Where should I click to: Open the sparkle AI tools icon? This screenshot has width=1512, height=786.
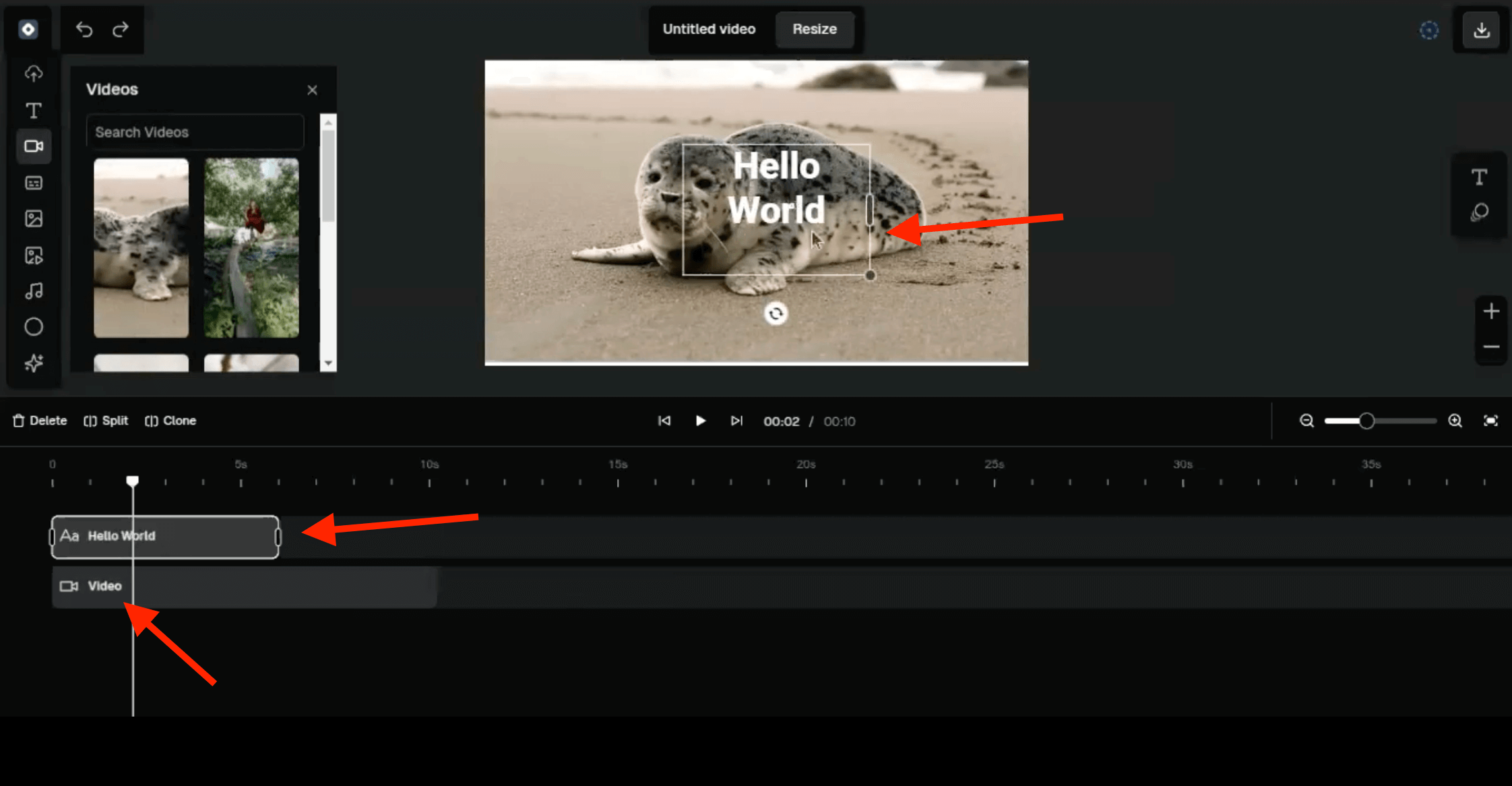34,363
